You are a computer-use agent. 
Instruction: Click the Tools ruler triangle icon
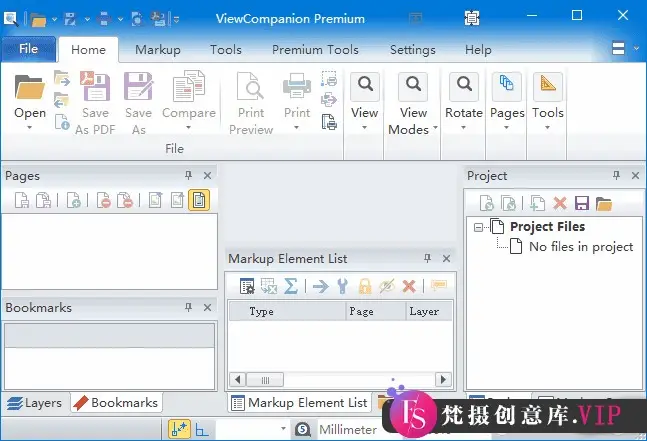[x=548, y=87]
